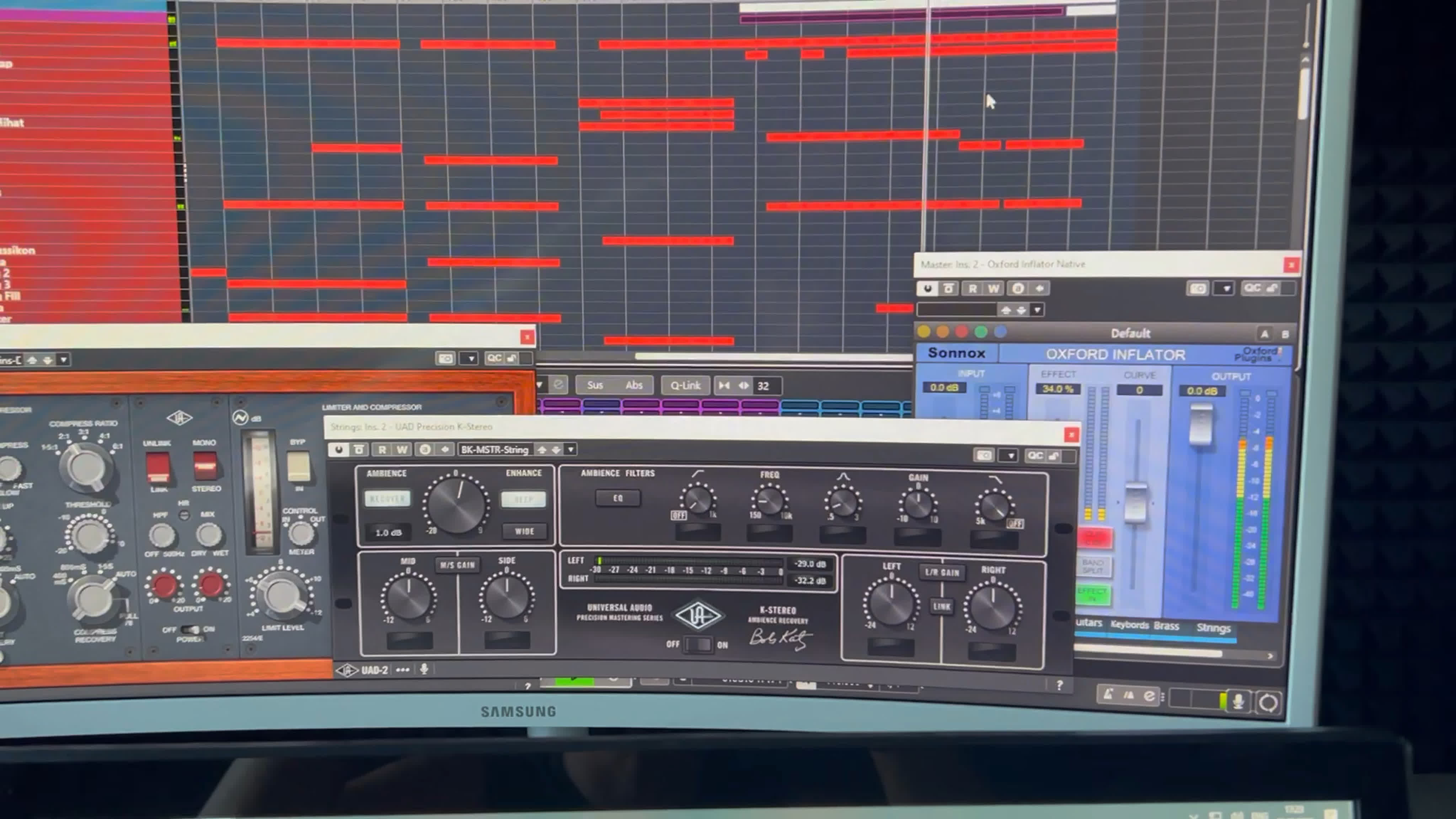This screenshot has width=1456, height=819.
Task: Select the Brass tab below Oxford Inflator
Action: click(1167, 626)
